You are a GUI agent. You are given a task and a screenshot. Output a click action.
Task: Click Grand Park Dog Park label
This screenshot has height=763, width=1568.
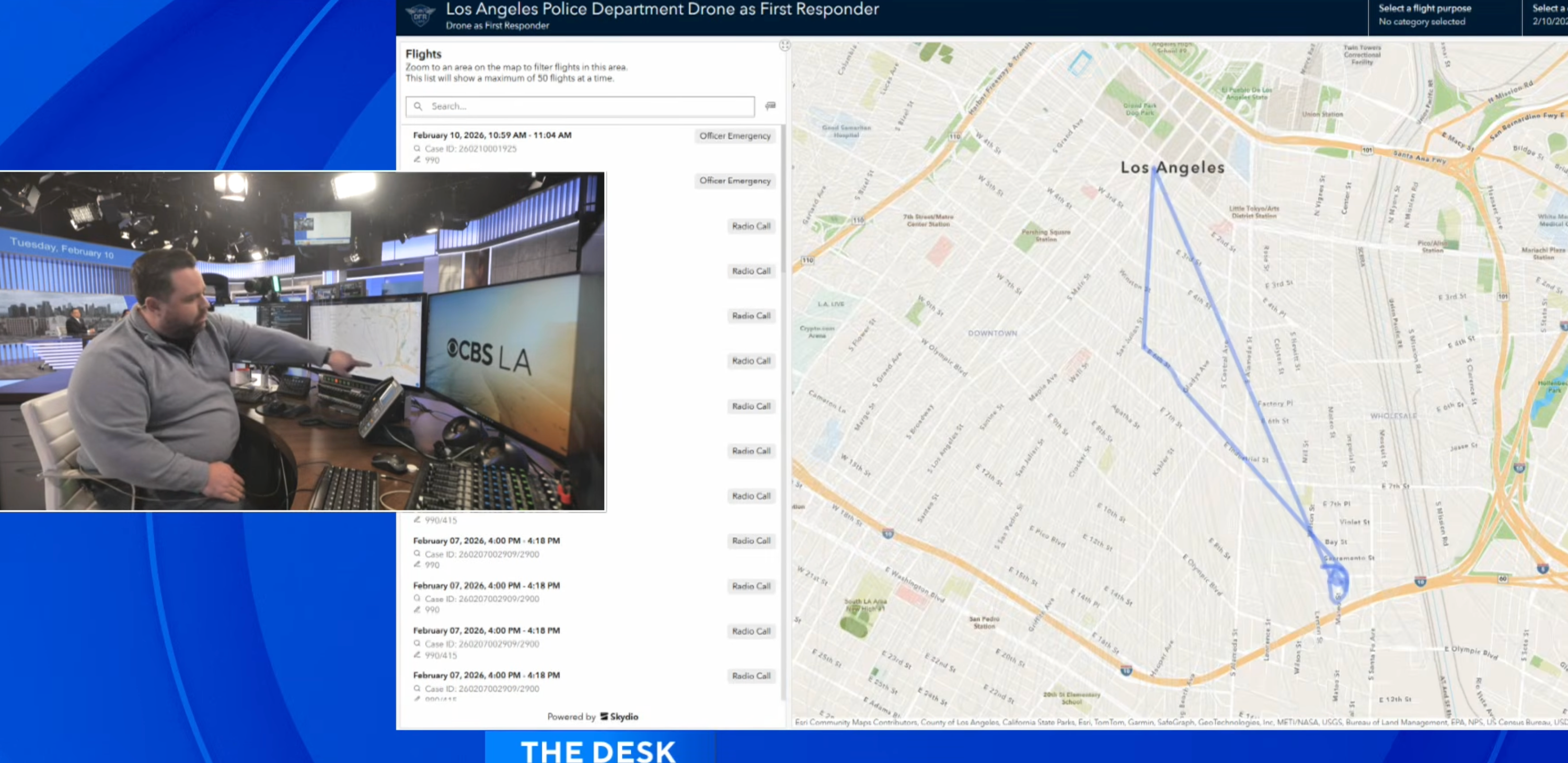click(x=1139, y=109)
